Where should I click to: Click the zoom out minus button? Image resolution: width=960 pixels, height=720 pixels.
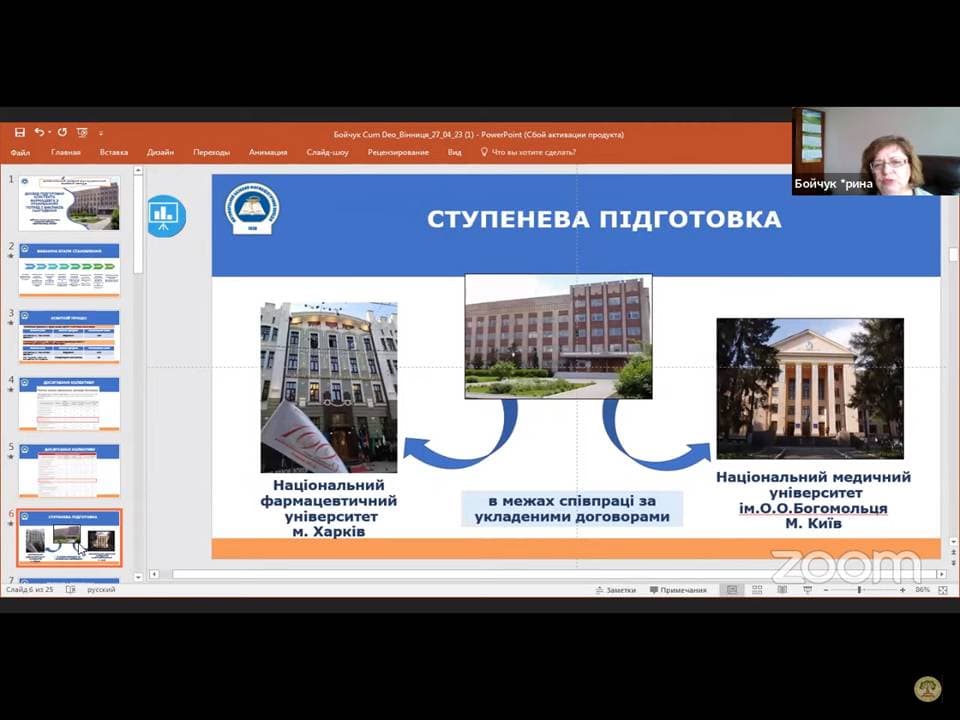[826, 590]
